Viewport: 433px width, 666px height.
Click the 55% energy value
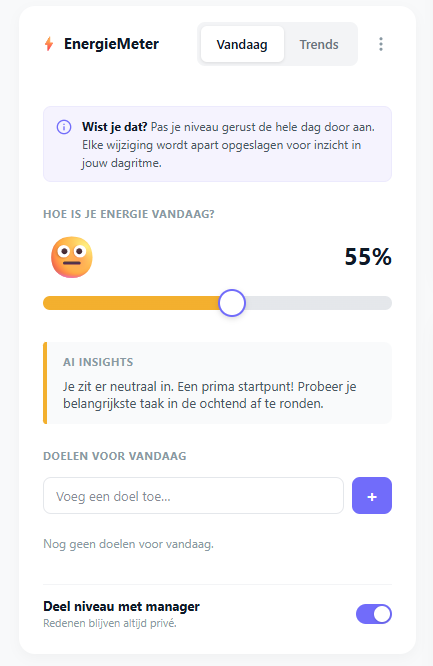click(368, 257)
